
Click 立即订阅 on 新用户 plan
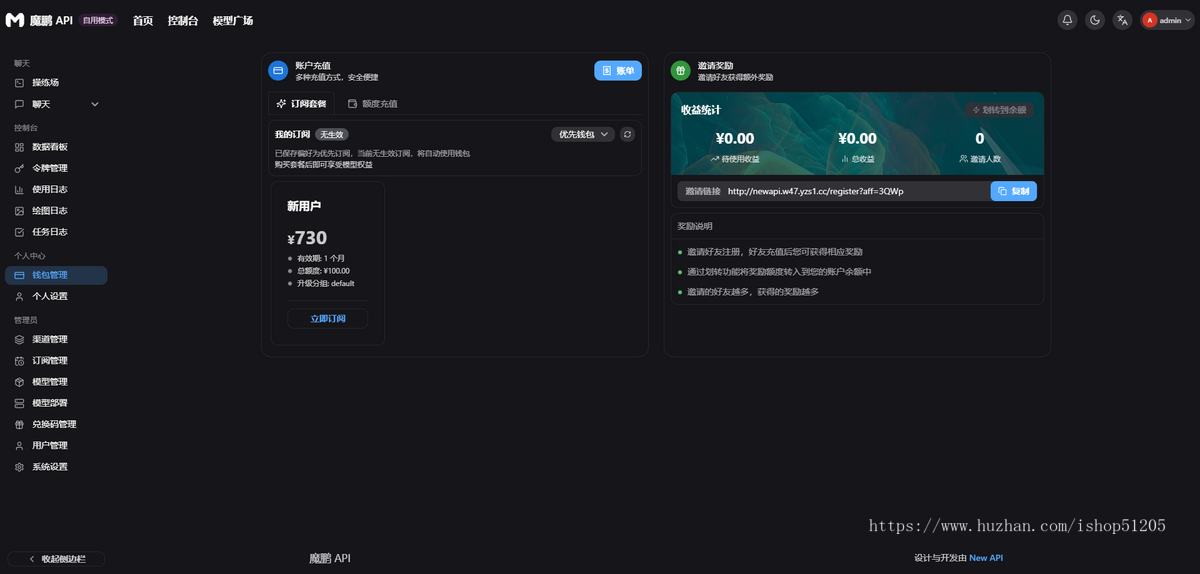click(x=327, y=318)
